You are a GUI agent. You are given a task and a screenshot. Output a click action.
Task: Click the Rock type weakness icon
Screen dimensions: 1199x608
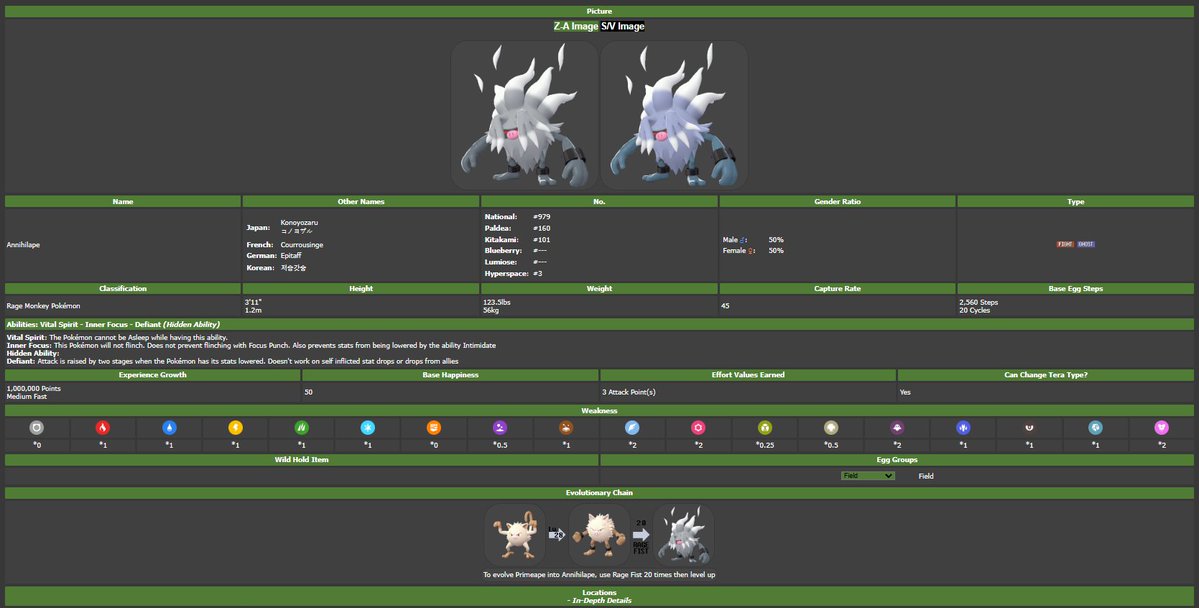coord(831,428)
